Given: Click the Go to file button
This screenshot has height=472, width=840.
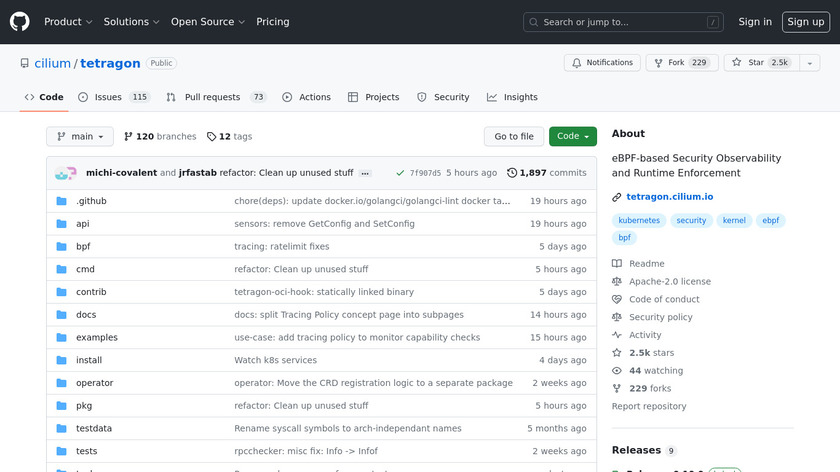Looking at the screenshot, I should coord(514,136).
